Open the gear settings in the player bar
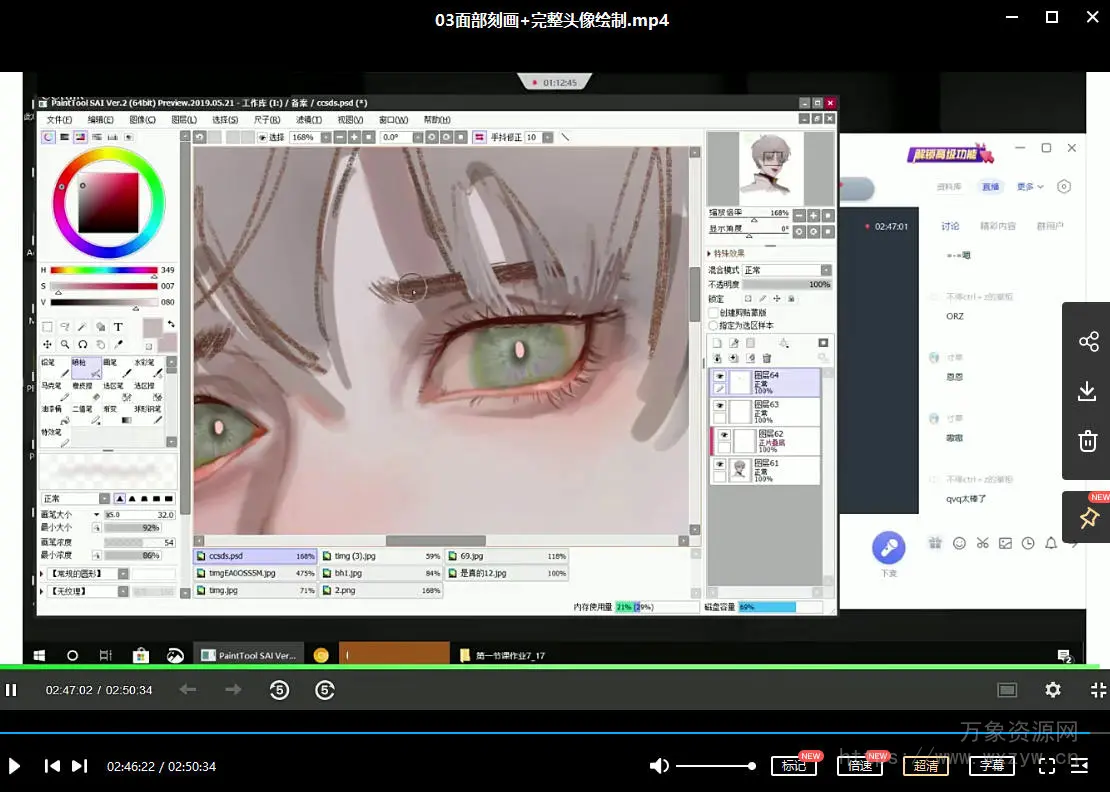Screen dimensions: 1110x792 click(x=1052, y=690)
